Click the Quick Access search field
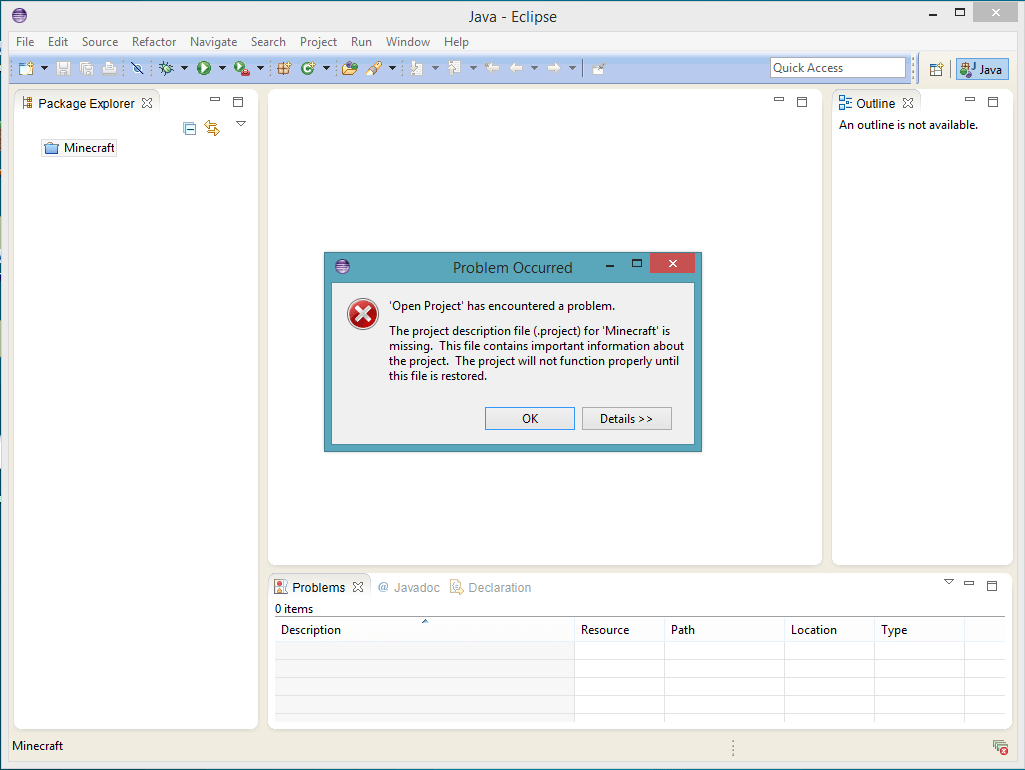The image size is (1025, 770). coord(837,68)
